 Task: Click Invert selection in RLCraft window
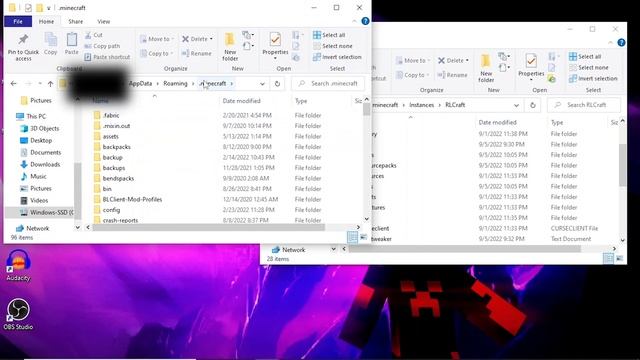593,79
